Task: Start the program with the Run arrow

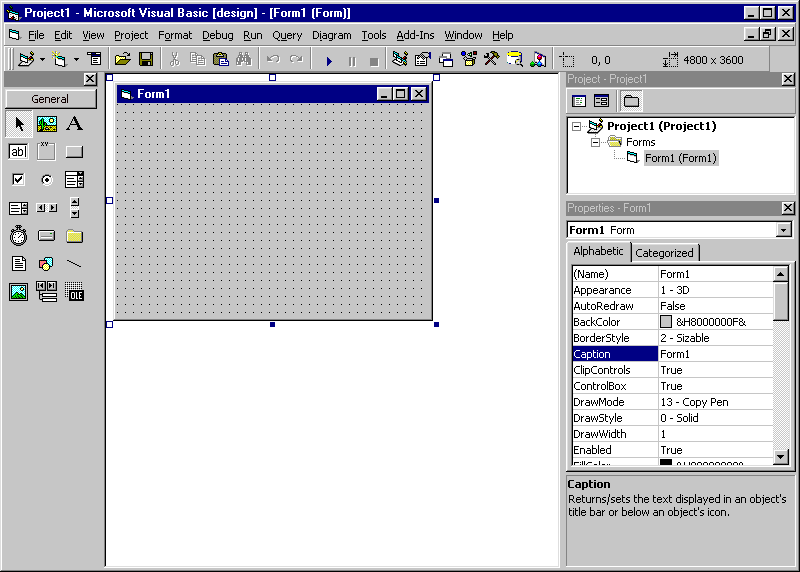Action: [329, 61]
